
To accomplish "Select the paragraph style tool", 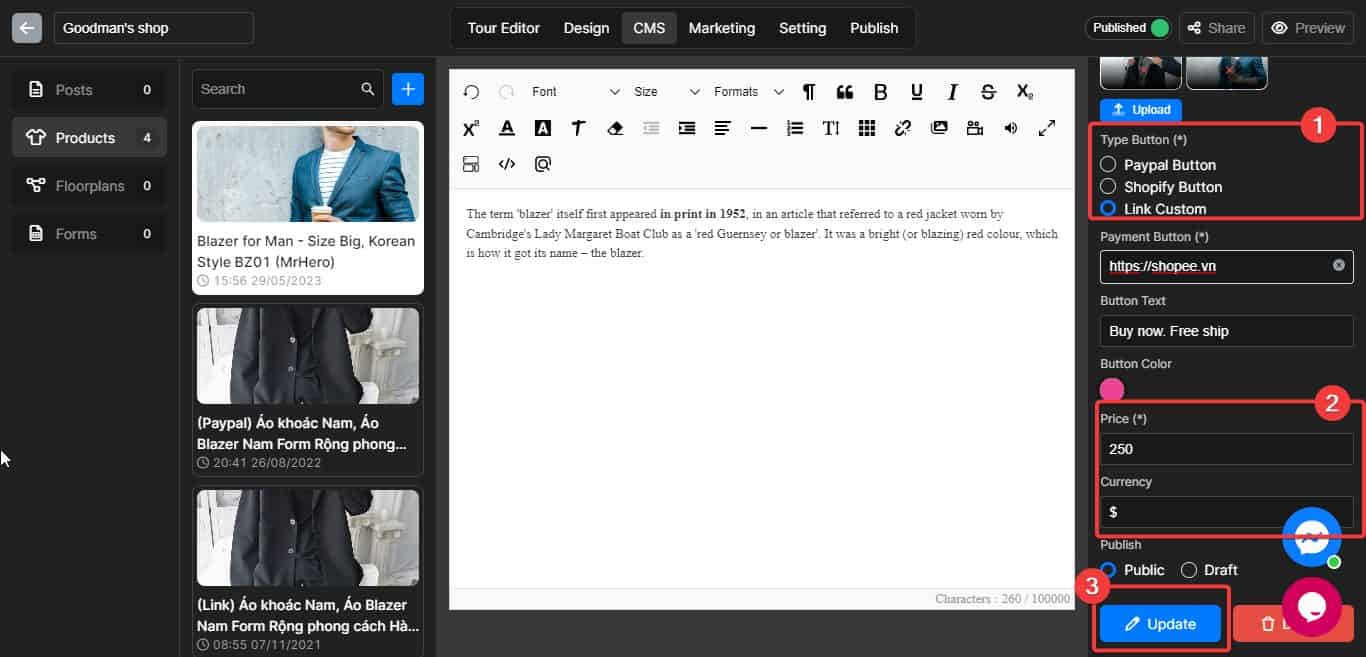I will click(x=579, y=128).
